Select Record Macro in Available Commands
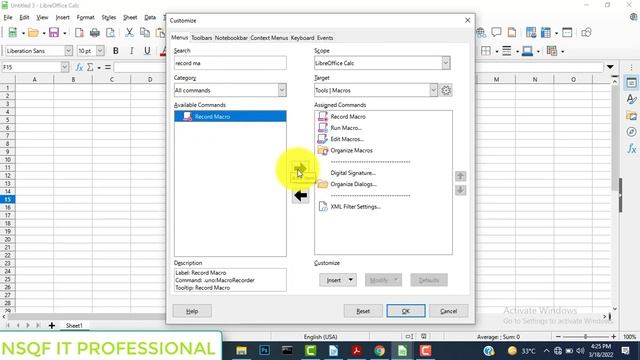640x360 pixels. tap(230, 116)
